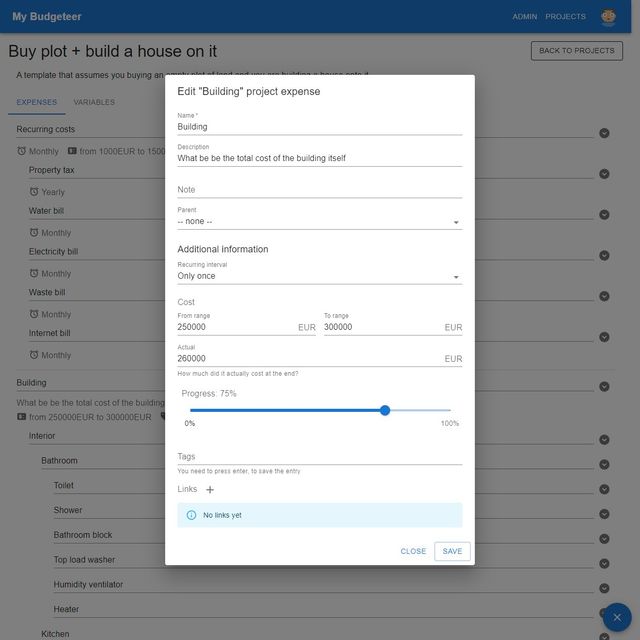Expand the Waste bill row arrow
The image size is (640, 640).
pos(604,296)
